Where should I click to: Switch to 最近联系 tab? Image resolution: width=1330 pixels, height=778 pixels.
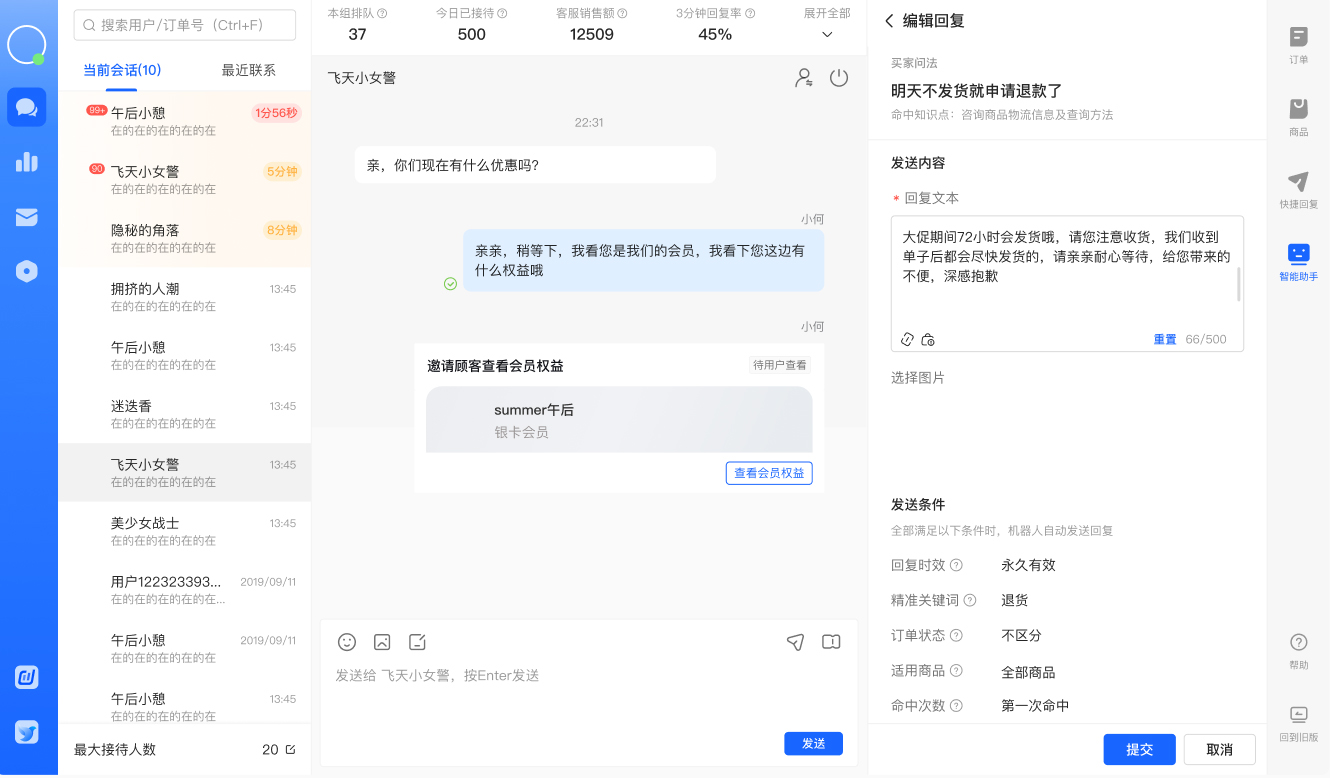pos(249,70)
